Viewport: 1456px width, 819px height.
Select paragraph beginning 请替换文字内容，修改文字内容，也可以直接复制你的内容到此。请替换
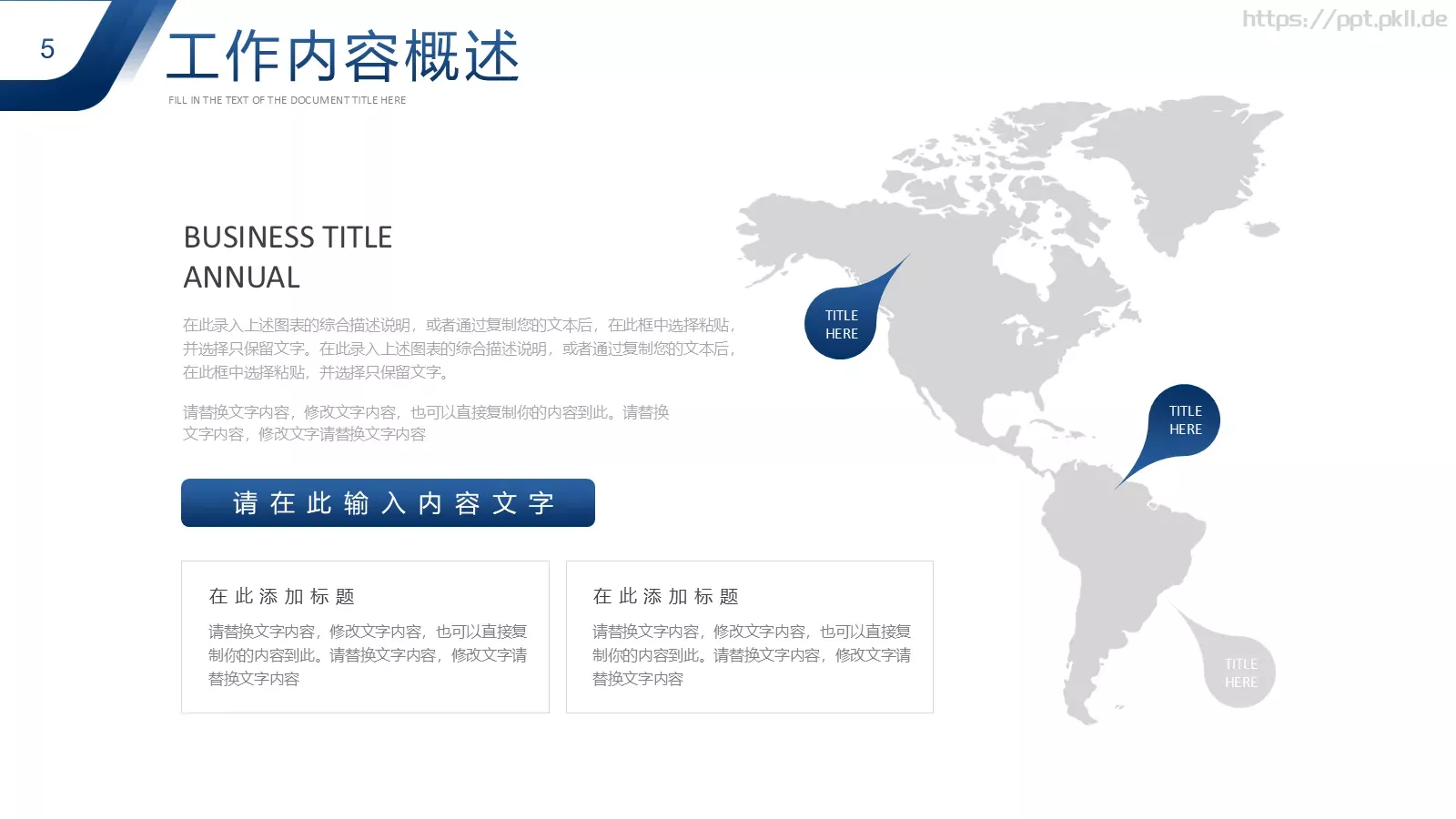coord(426,423)
